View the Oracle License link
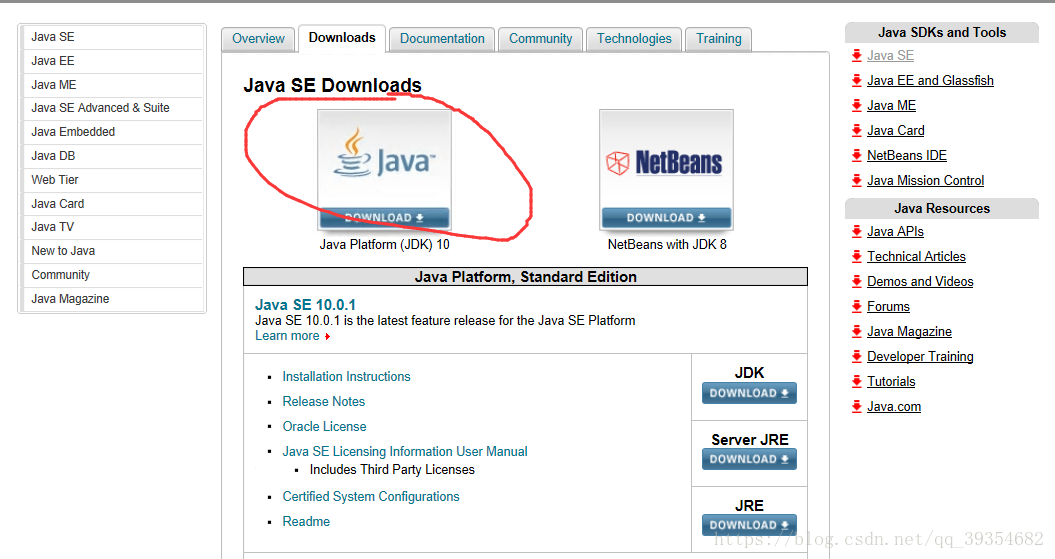1055x559 pixels. (324, 426)
